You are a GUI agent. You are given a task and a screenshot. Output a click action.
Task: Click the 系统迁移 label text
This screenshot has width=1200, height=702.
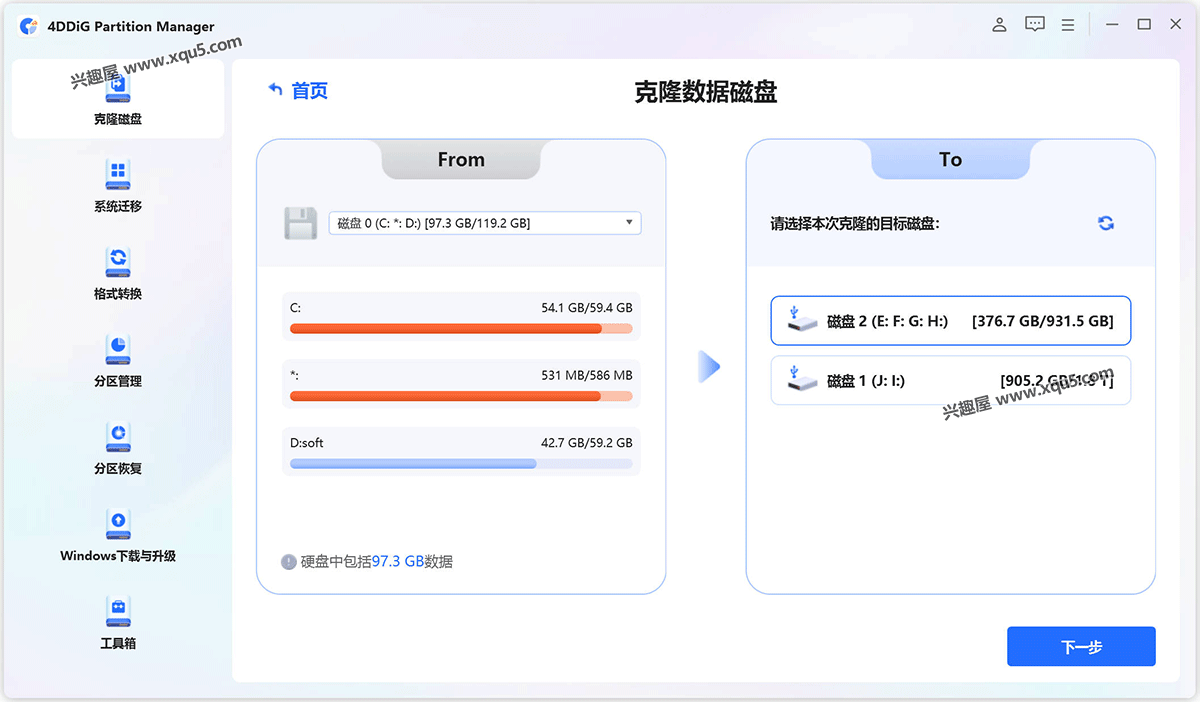click(118, 207)
